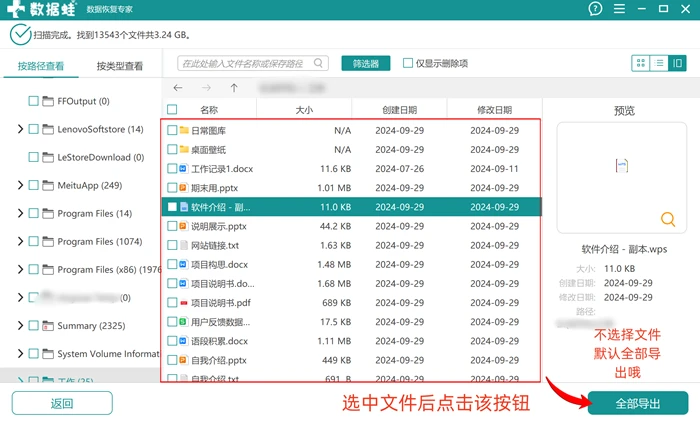Select the LeStoreDownload (0) tree item
The width and height of the screenshot is (700, 424).
tap(100, 157)
